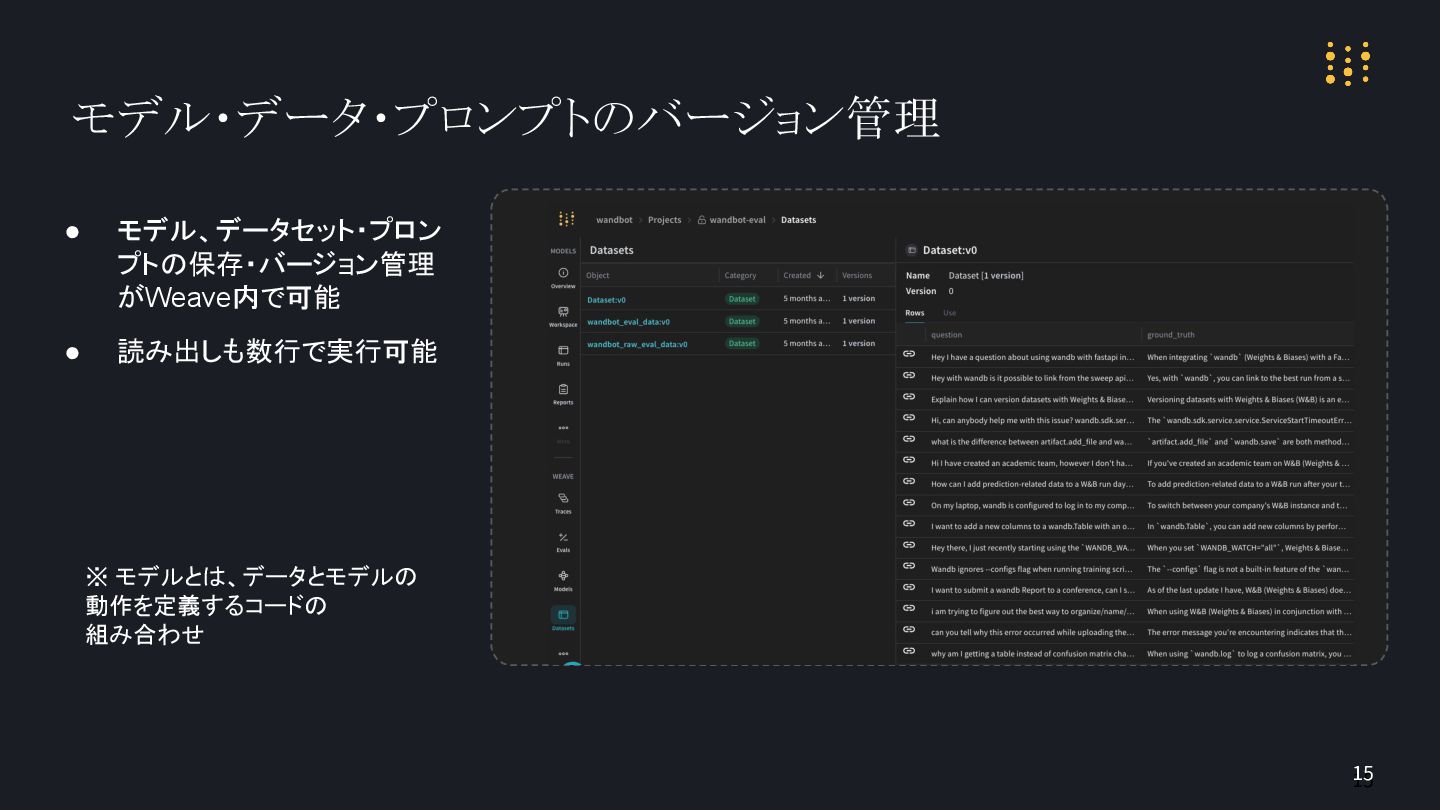The height and width of the screenshot is (810, 1440).
Task: Copy link for the uploading error question row
Action: [909, 629]
